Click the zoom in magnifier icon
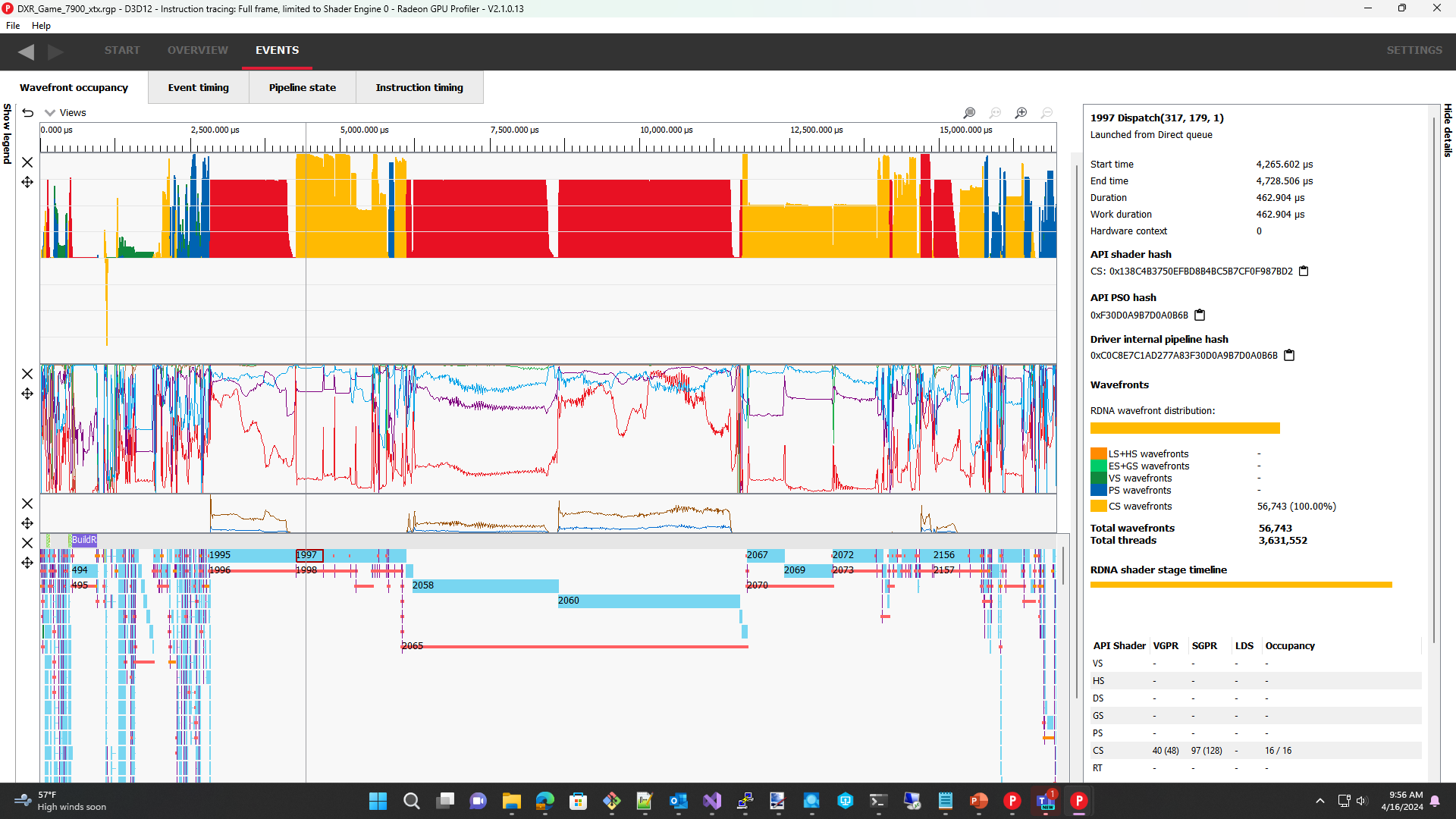 pyautogui.click(x=1020, y=112)
